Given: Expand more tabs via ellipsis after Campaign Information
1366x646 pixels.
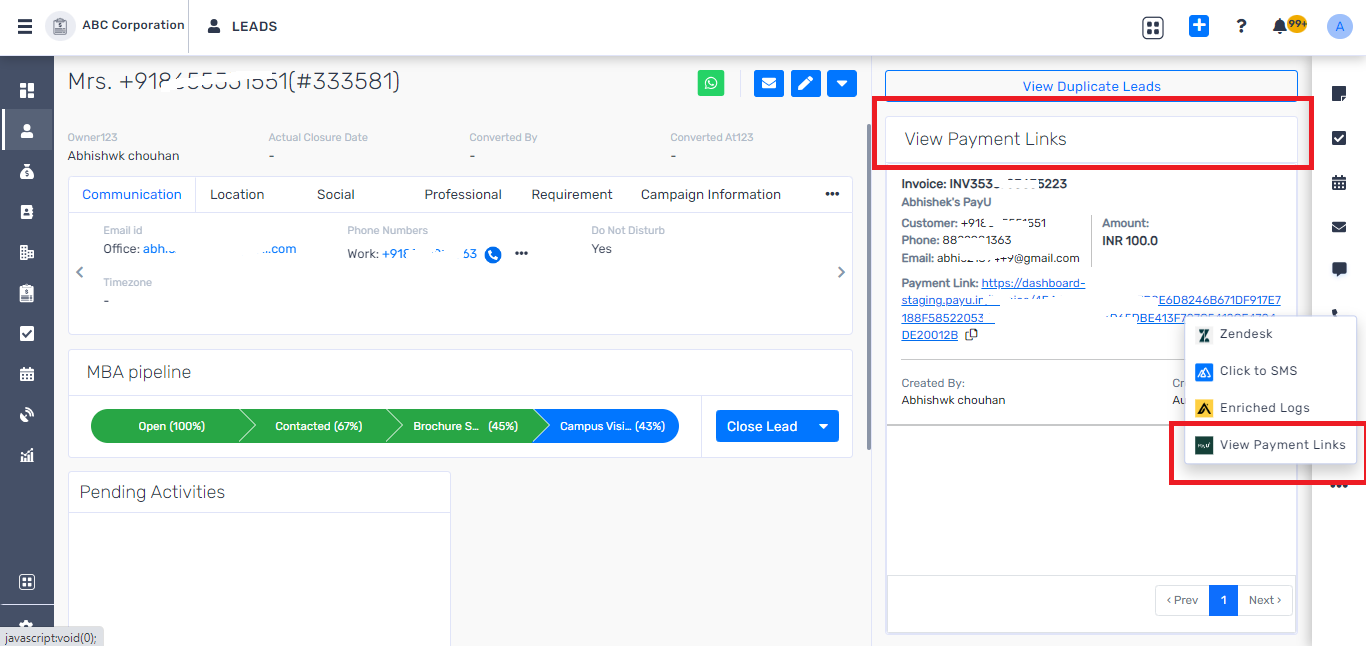Looking at the screenshot, I should [832, 194].
